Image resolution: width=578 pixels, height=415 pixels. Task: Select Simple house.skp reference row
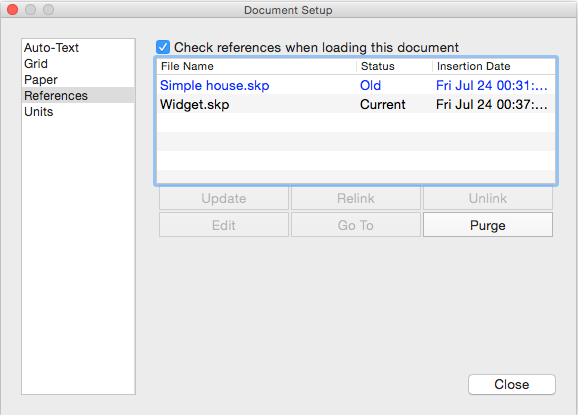[x=356, y=85]
